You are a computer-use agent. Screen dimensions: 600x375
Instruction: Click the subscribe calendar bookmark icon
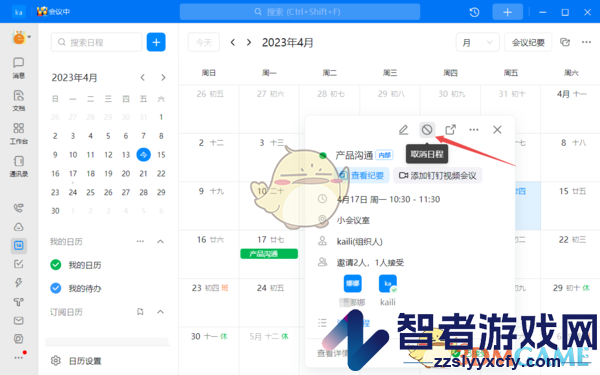click(x=140, y=312)
